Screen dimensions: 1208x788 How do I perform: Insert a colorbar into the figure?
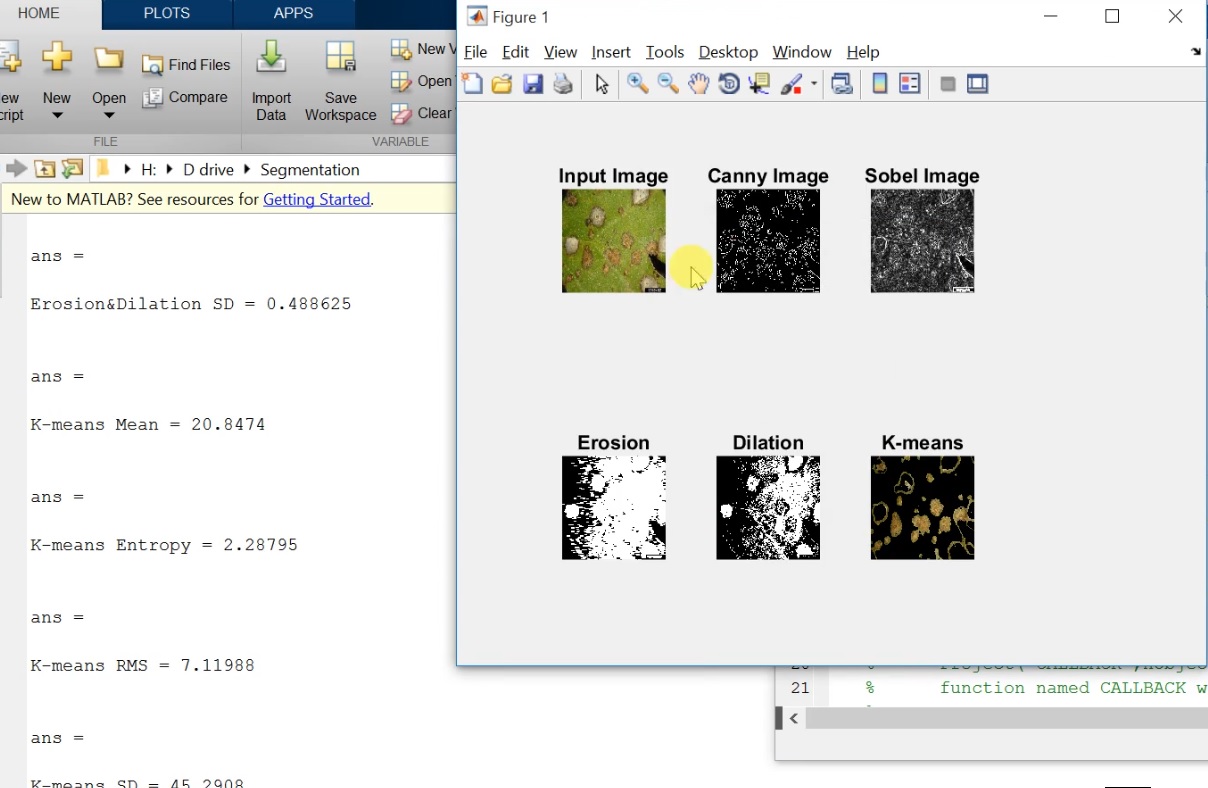879,83
